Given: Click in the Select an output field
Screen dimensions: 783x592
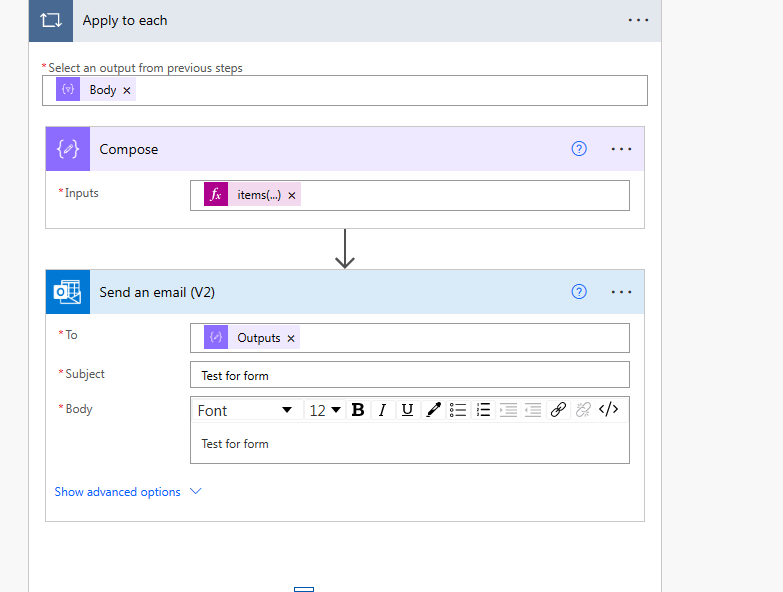Looking at the screenshot, I should point(345,90).
